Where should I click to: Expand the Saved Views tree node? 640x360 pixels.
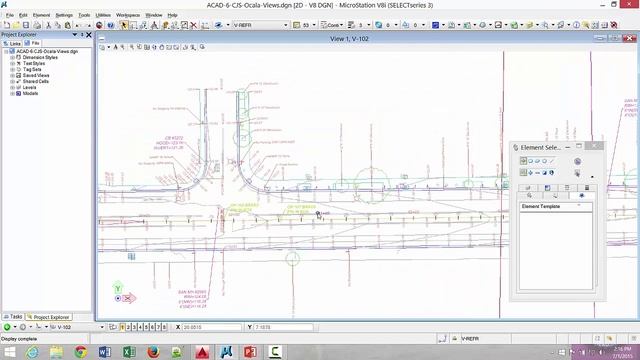pyautogui.click(x=12, y=76)
